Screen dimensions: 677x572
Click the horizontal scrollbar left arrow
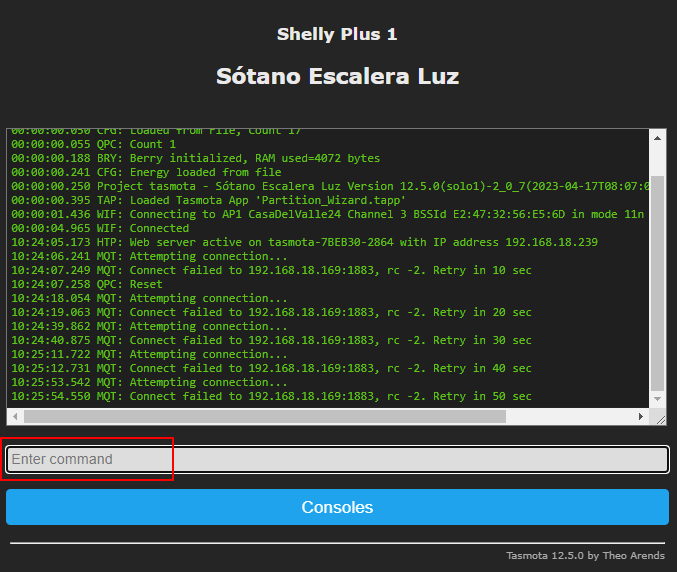[x=15, y=416]
